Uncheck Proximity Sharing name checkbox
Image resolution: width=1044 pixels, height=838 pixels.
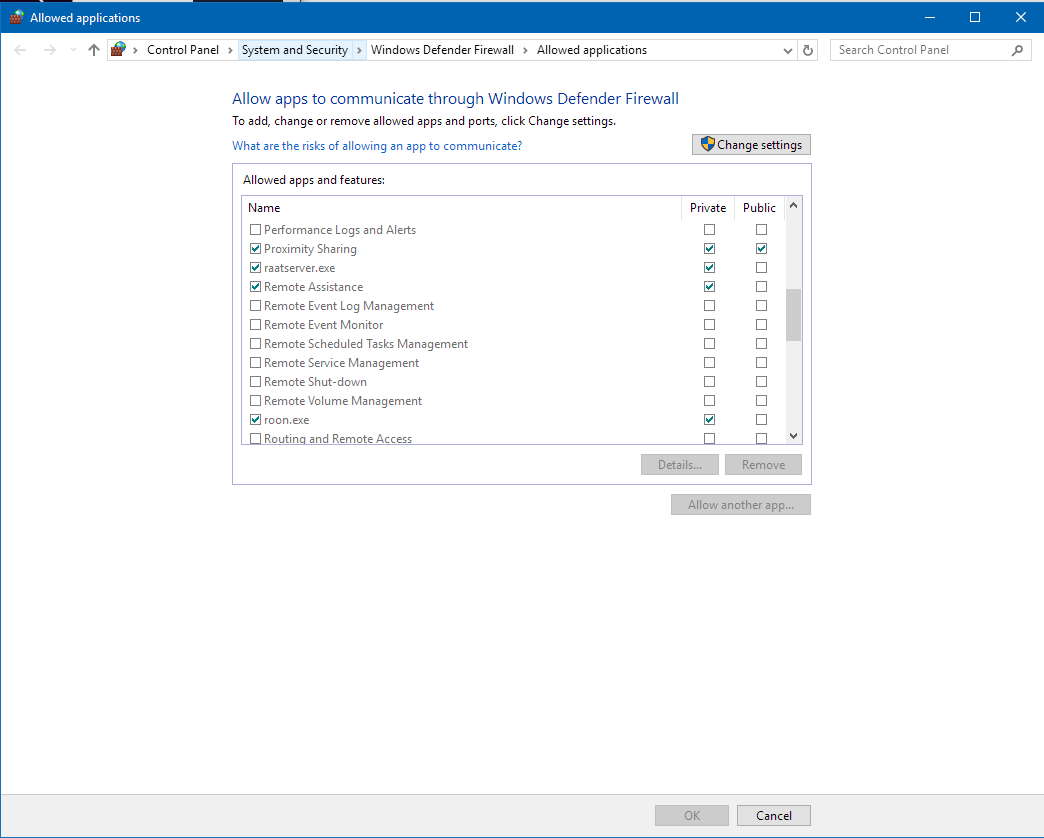255,249
